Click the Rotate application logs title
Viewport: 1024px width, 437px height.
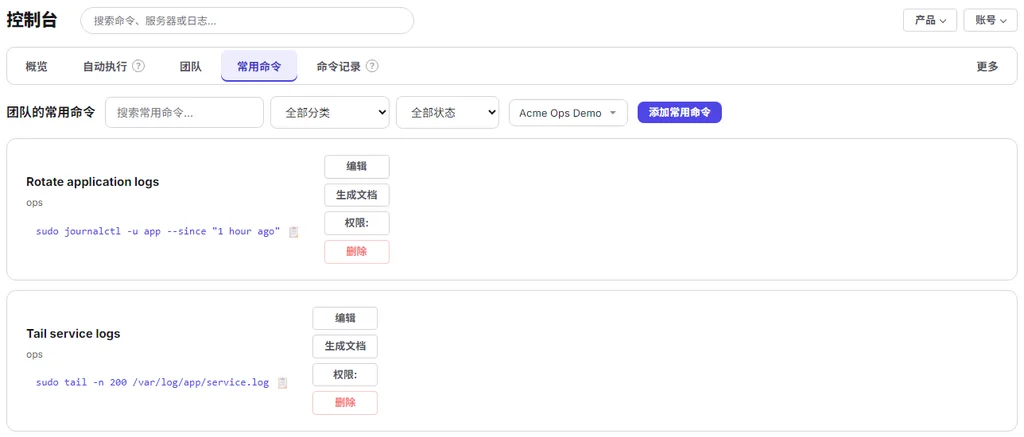[x=93, y=182]
